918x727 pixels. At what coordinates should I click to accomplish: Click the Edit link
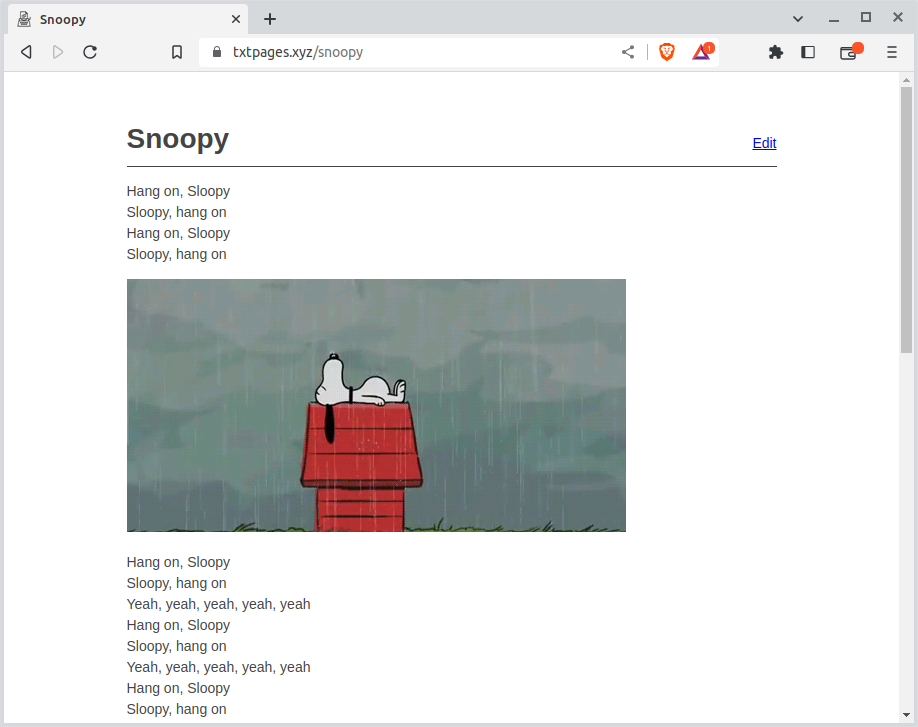(x=764, y=143)
